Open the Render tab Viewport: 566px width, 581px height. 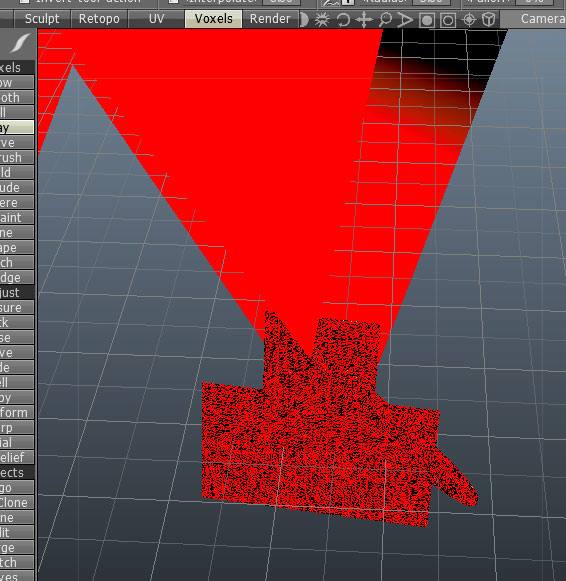tap(270, 19)
